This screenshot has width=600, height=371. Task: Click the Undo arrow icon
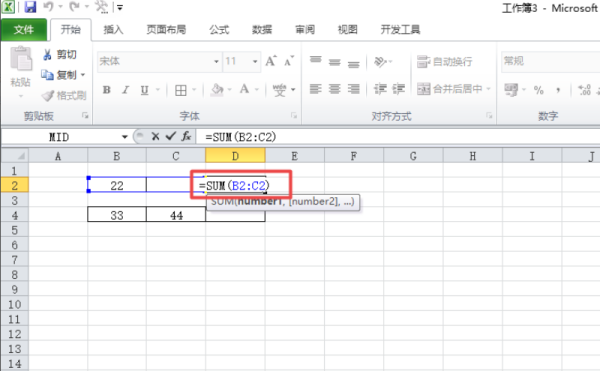tap(49, 7)
